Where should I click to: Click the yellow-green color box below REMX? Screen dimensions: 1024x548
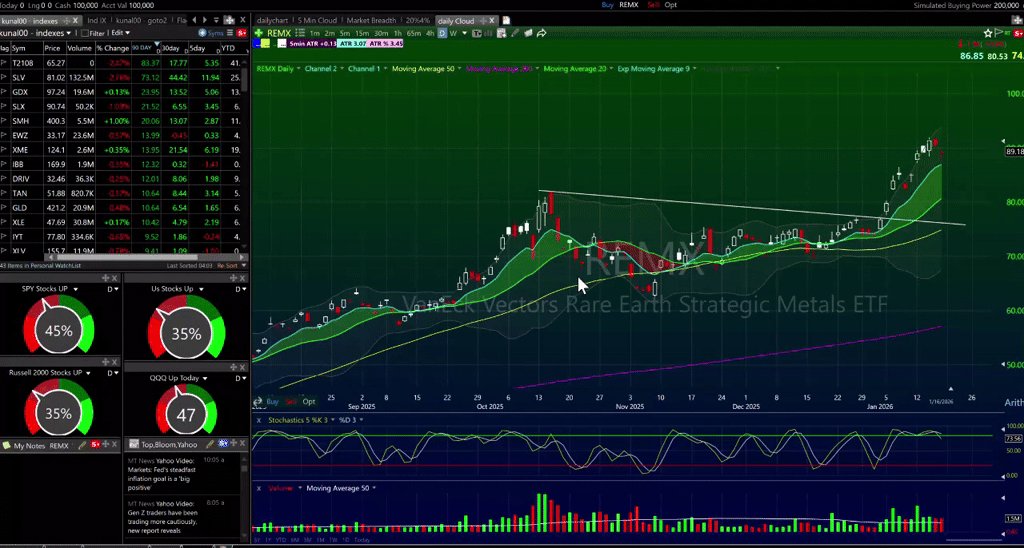[265, 43]
